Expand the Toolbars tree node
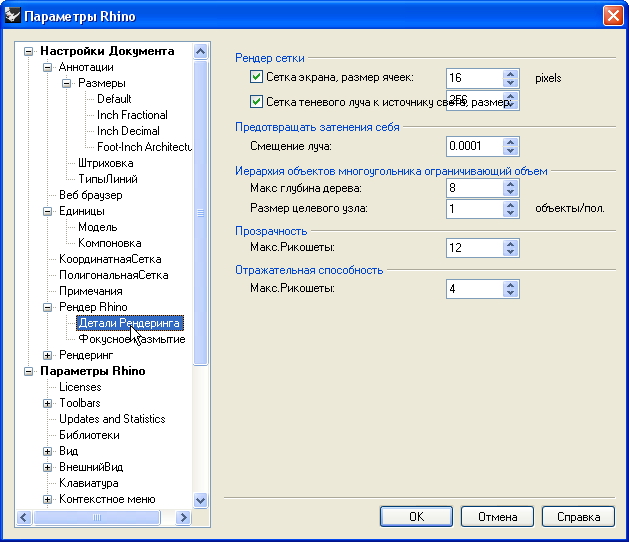The image size is (629, 542). [x=47, y=403]
